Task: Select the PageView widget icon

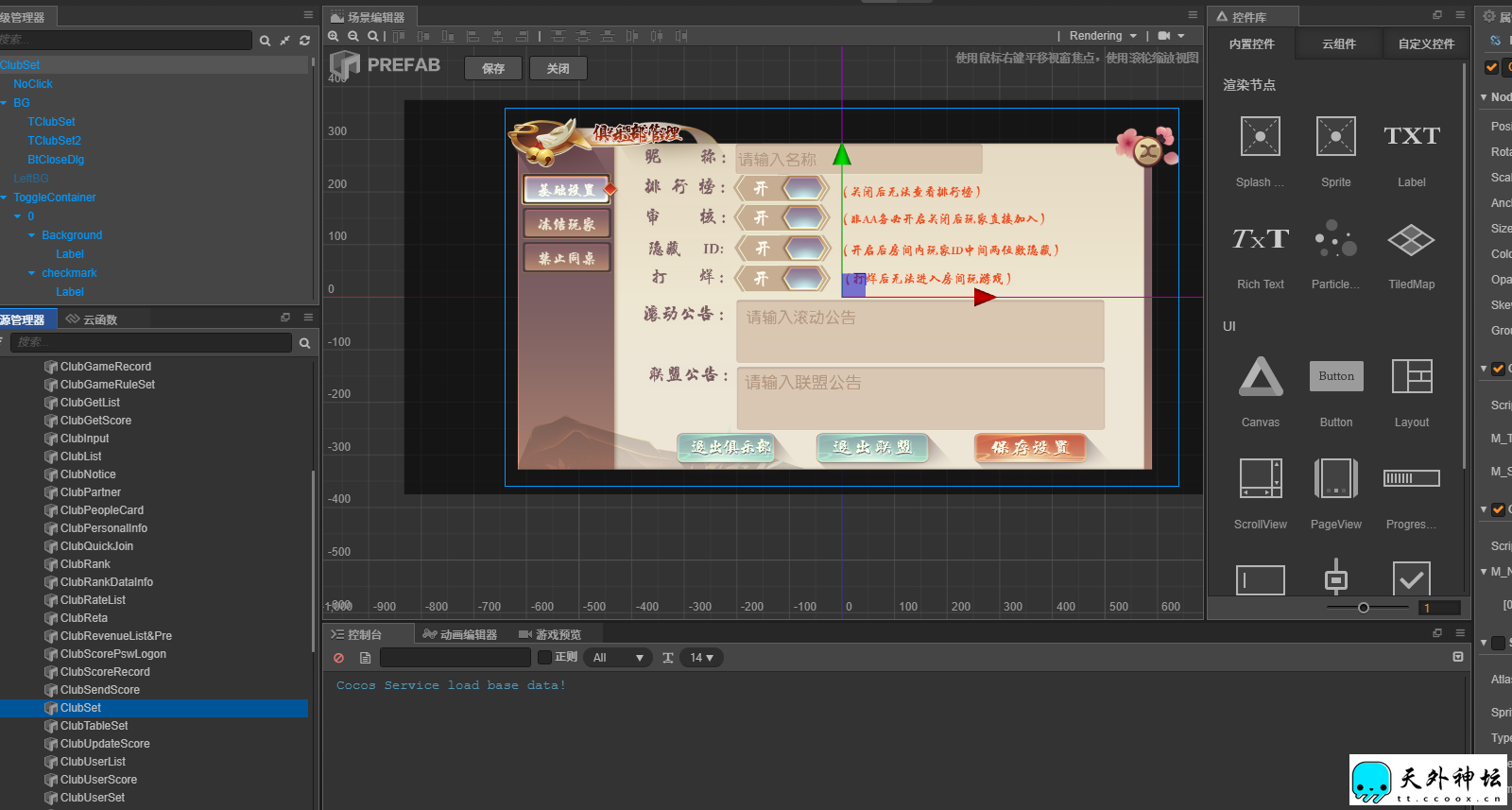Action: [1336, 478]
